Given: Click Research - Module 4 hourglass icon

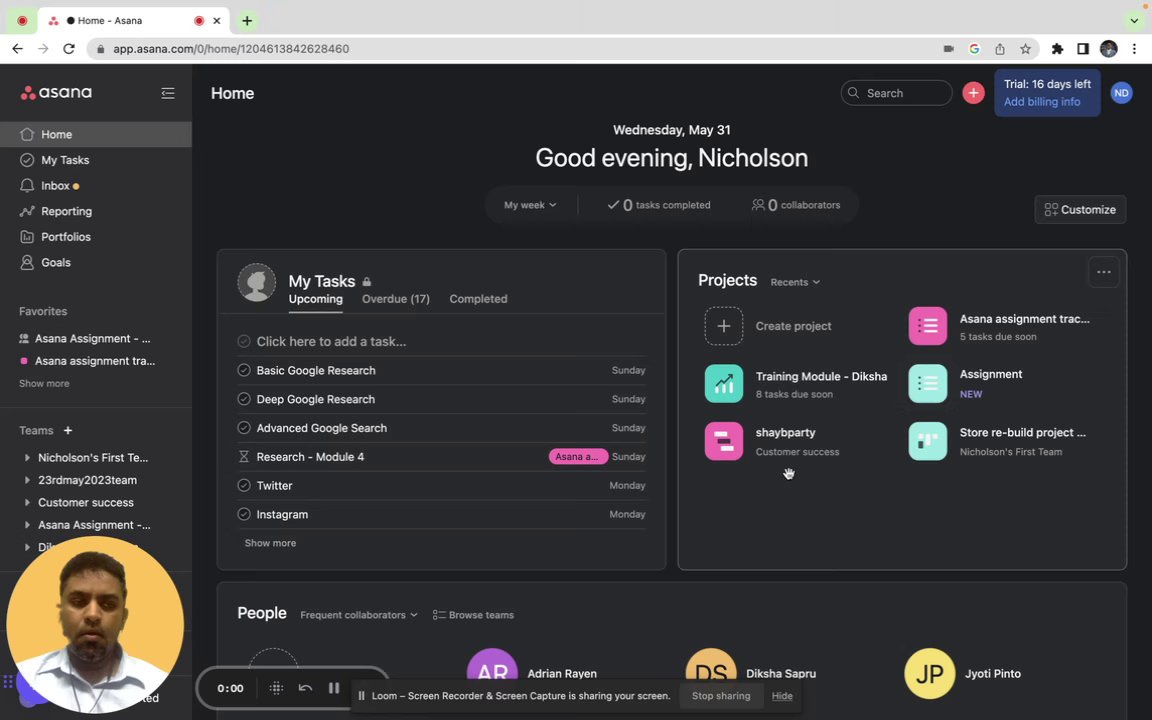Looking at the screenshot, I should (244, 457).
